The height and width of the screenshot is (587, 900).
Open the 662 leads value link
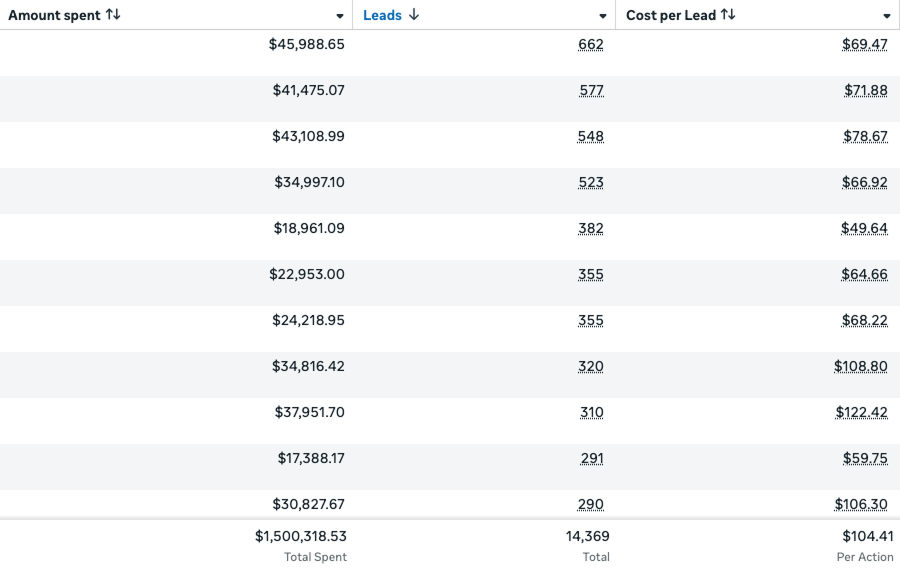pyautogui.click(x=591, y=44)
